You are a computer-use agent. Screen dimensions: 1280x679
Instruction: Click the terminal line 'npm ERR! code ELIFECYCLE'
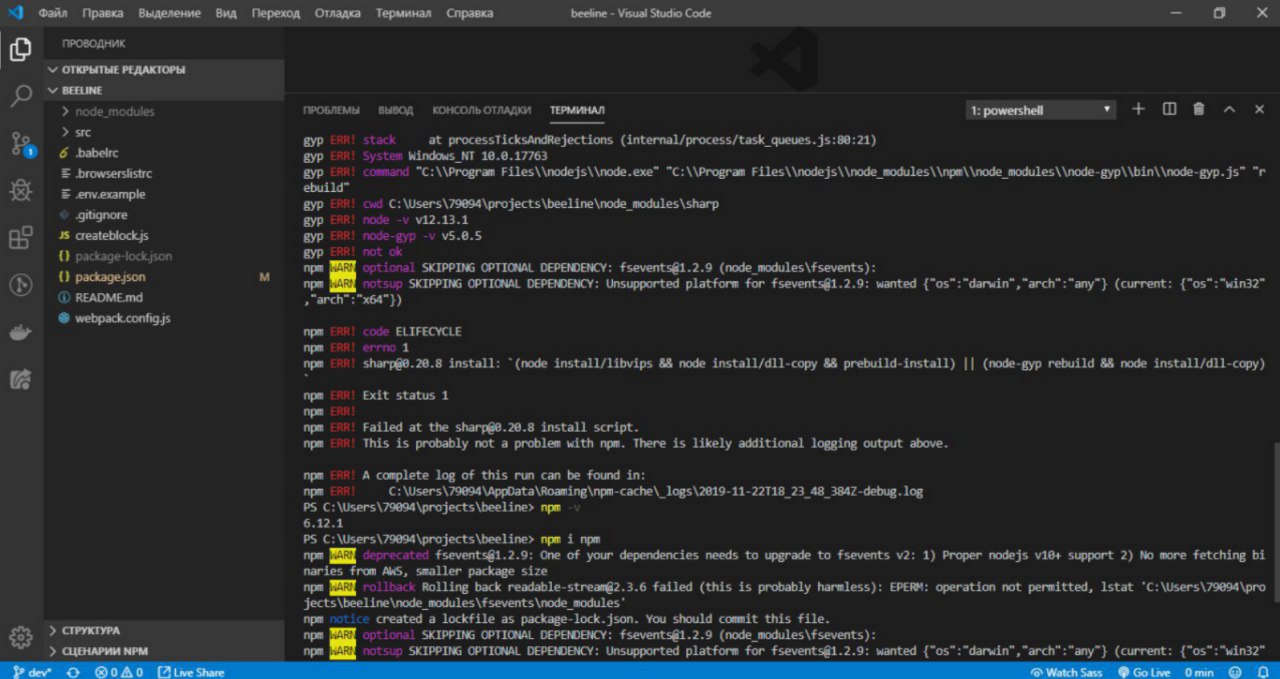click(x=382, y=331)
